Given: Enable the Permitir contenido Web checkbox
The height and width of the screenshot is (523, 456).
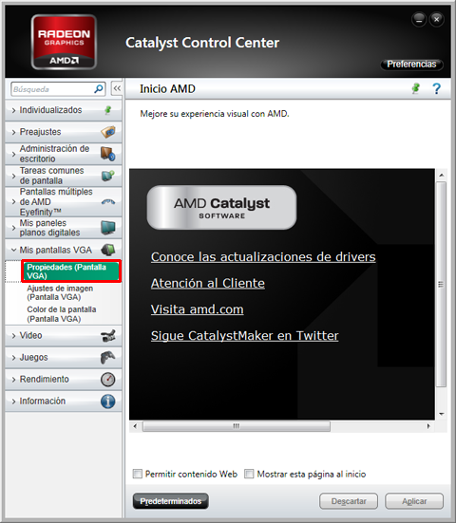Looking at the screenshot, I should click(137, 474).
